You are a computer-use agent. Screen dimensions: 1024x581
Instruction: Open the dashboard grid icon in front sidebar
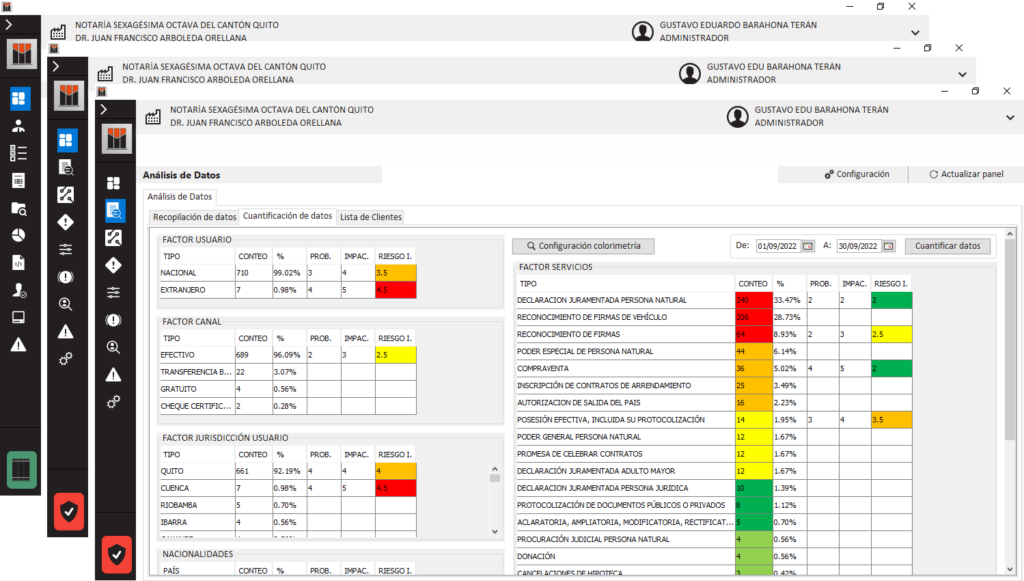point(114,182)
